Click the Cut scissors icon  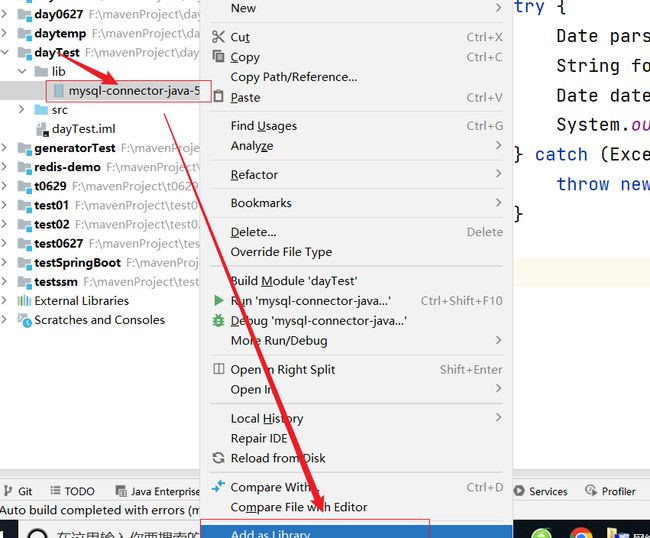click(x=218, y=37)
